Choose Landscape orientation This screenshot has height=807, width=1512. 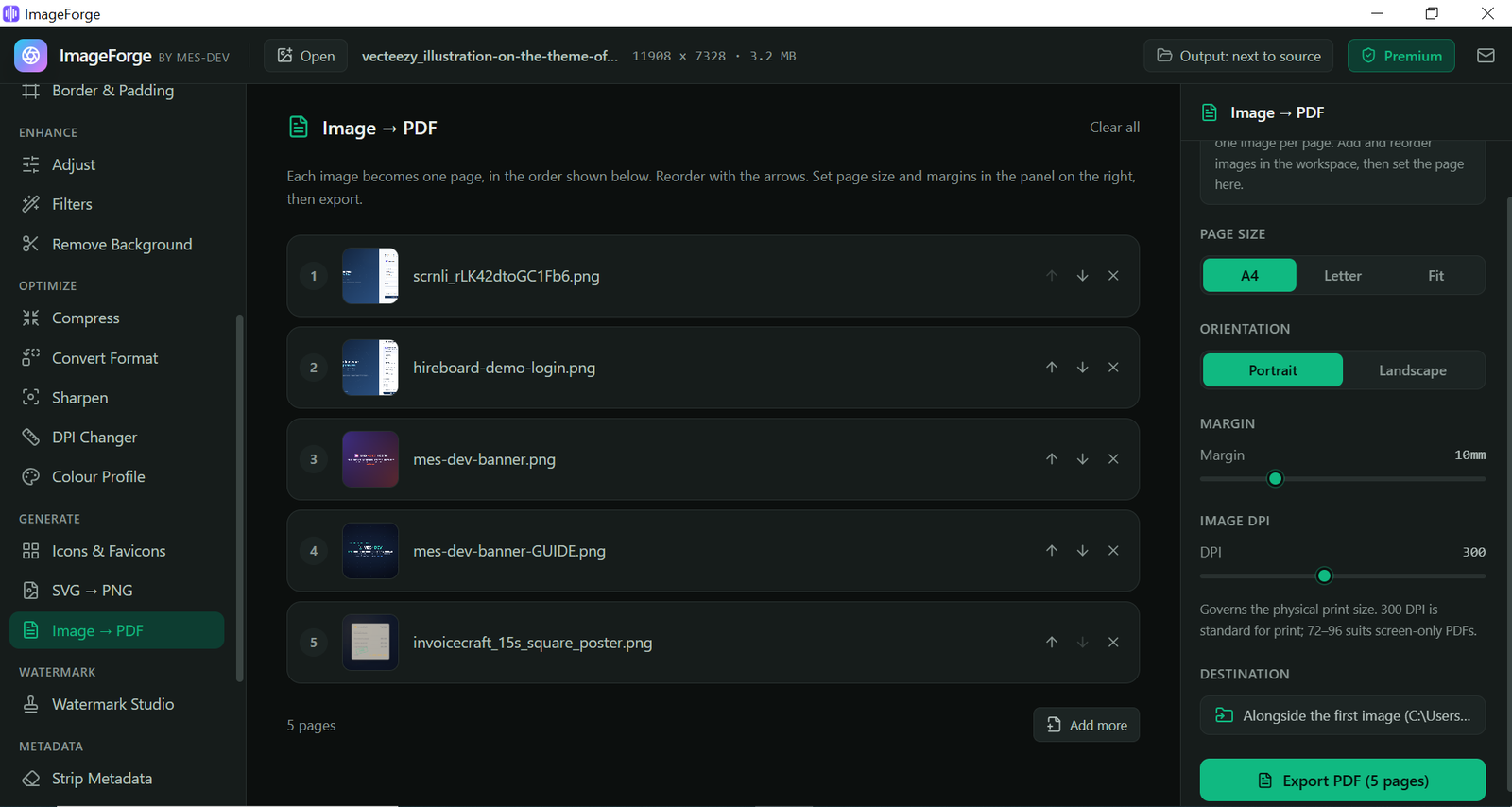[1413, 370]
